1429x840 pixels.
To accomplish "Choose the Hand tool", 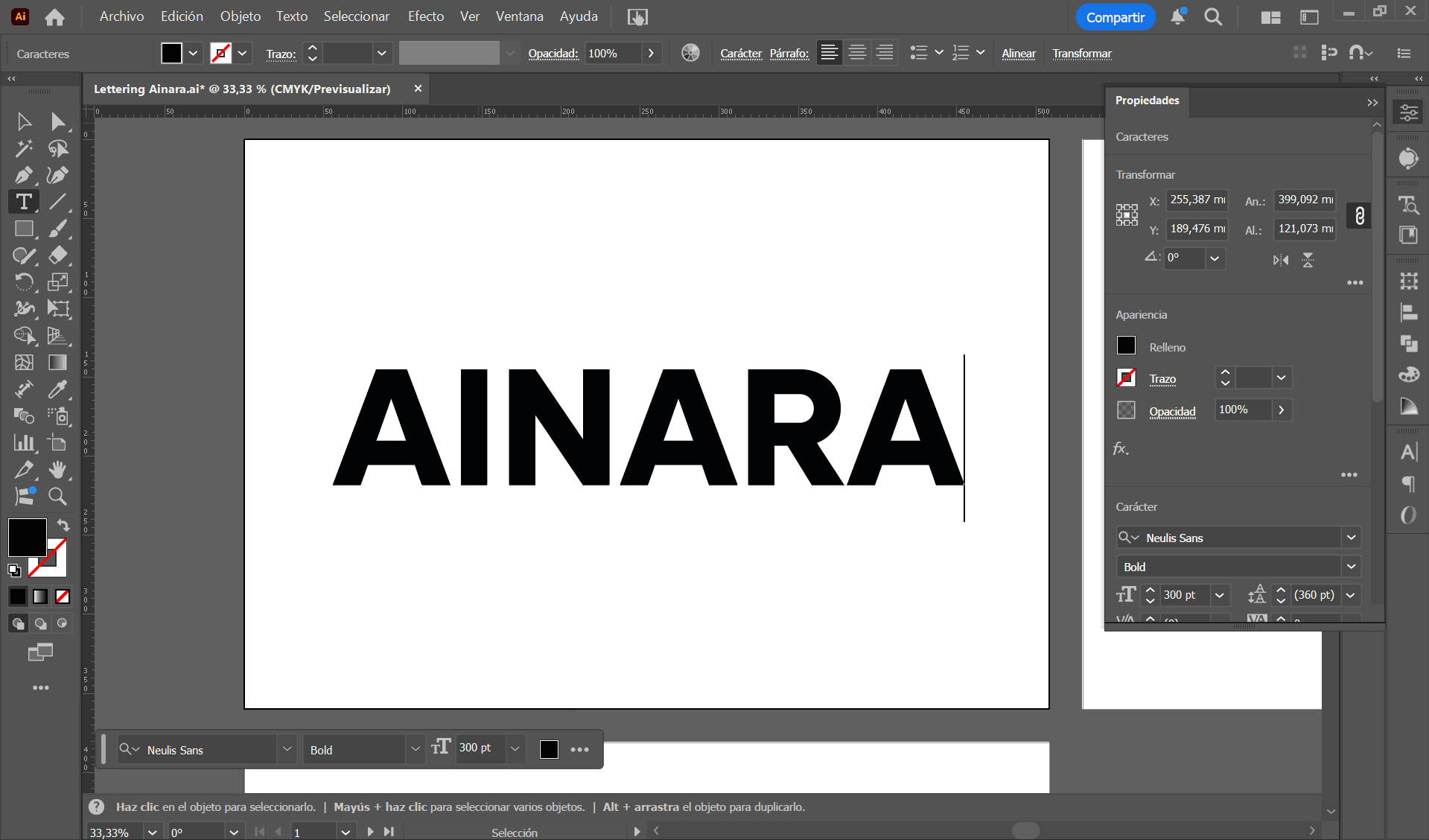I will point(57,469).
